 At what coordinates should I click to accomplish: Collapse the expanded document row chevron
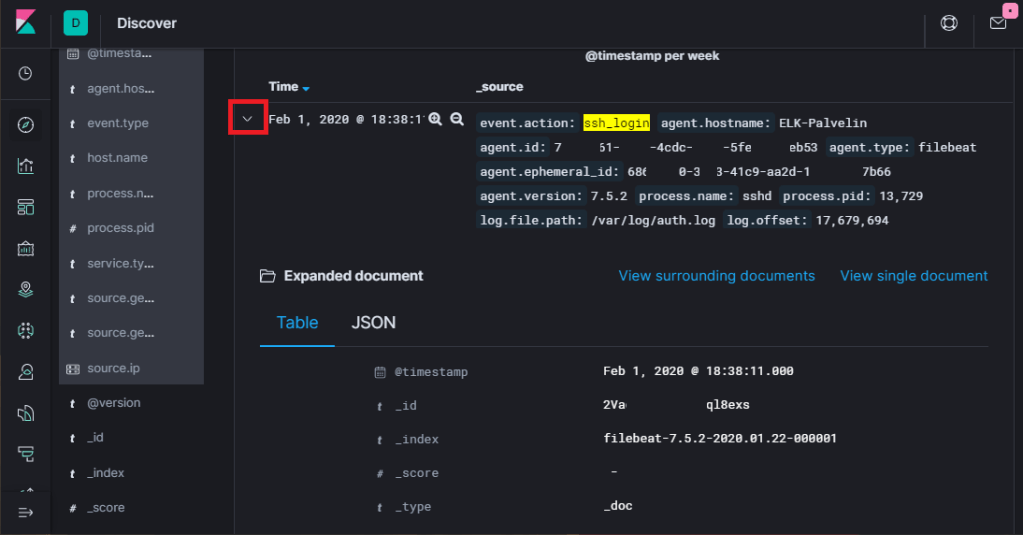pyautogui.click(x=247, y=119)
